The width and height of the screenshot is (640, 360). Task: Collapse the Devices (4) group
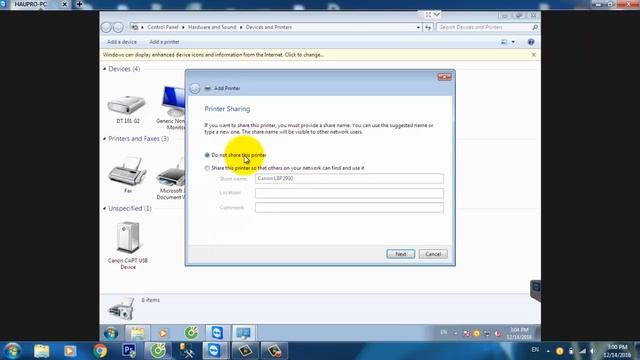coord(104,69)
